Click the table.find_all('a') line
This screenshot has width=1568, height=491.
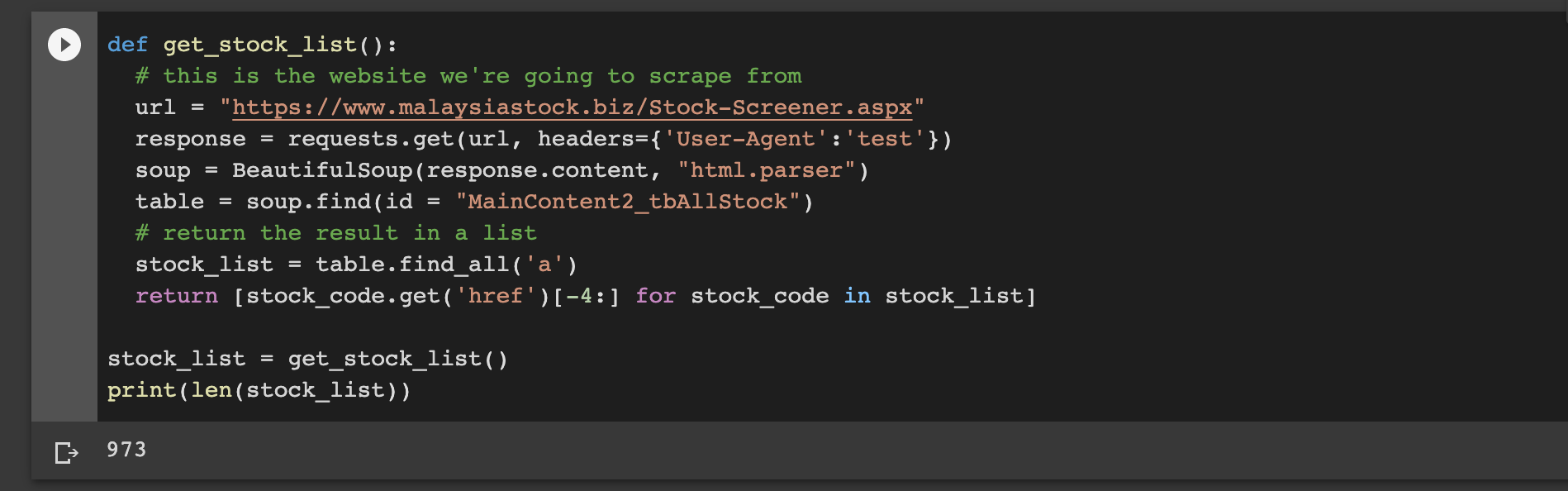point(356,265)
